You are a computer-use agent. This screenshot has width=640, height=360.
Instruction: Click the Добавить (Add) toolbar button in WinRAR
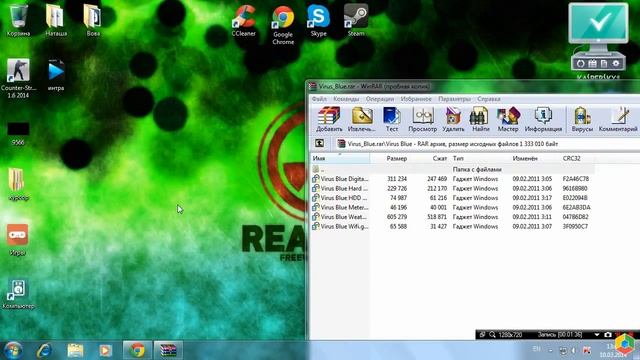point(329,119)
